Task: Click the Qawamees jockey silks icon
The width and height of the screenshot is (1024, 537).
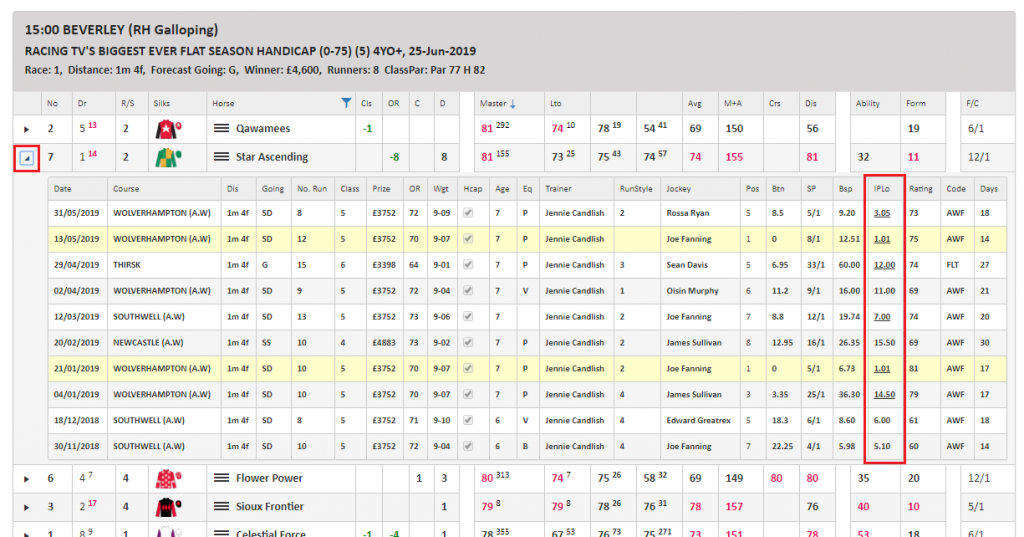Action: [x=166, y=129]
